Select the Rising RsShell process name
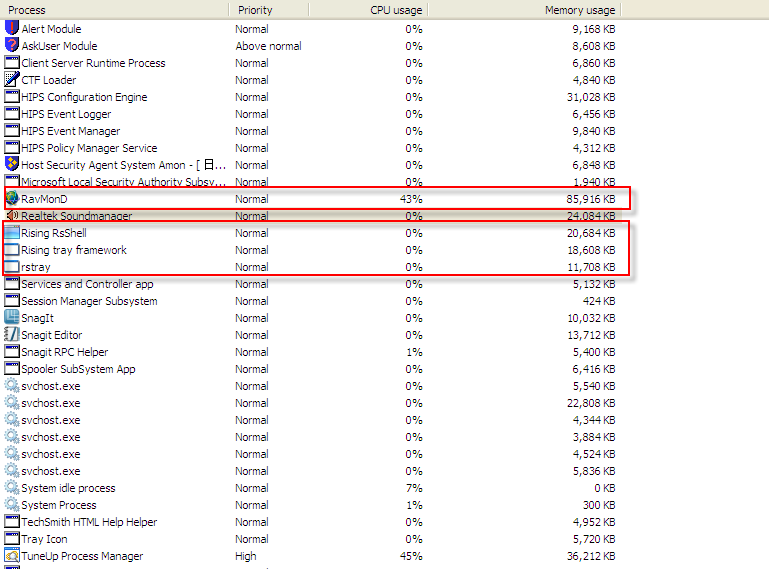This screenshot has height=569, width=769. pos(54,233)
